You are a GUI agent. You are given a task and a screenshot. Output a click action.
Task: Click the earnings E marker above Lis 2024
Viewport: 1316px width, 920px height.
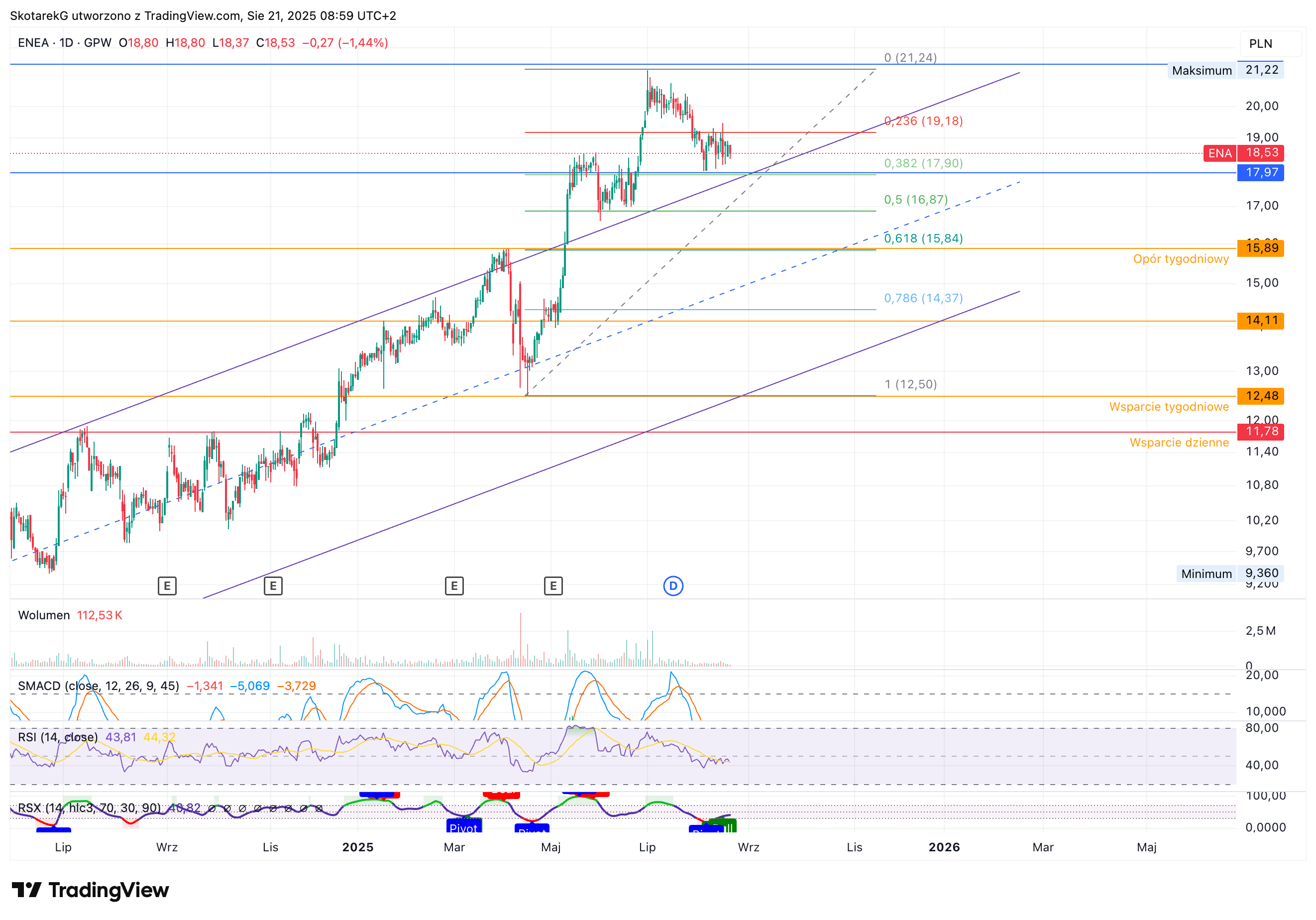point(273,586)
